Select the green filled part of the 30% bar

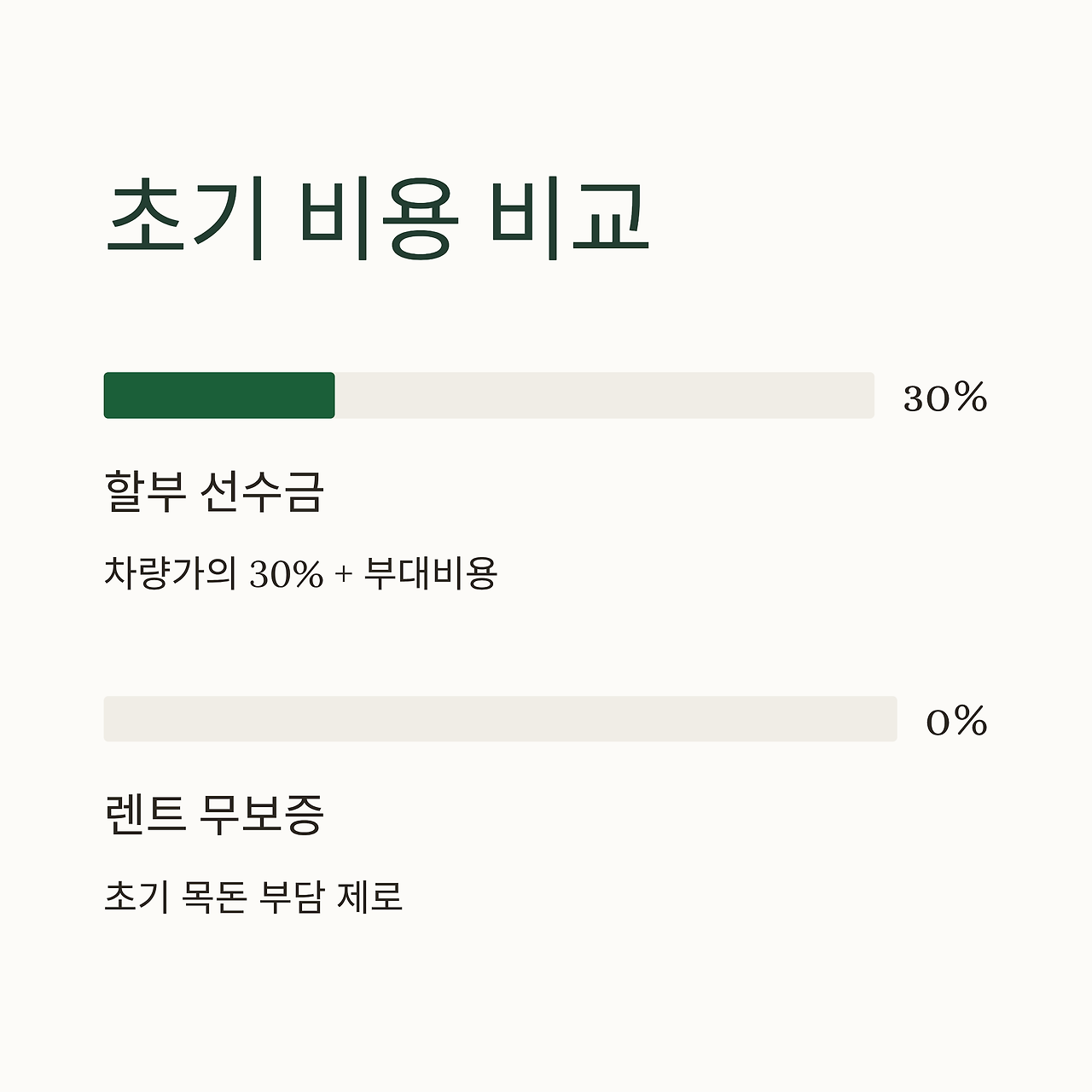219,396
